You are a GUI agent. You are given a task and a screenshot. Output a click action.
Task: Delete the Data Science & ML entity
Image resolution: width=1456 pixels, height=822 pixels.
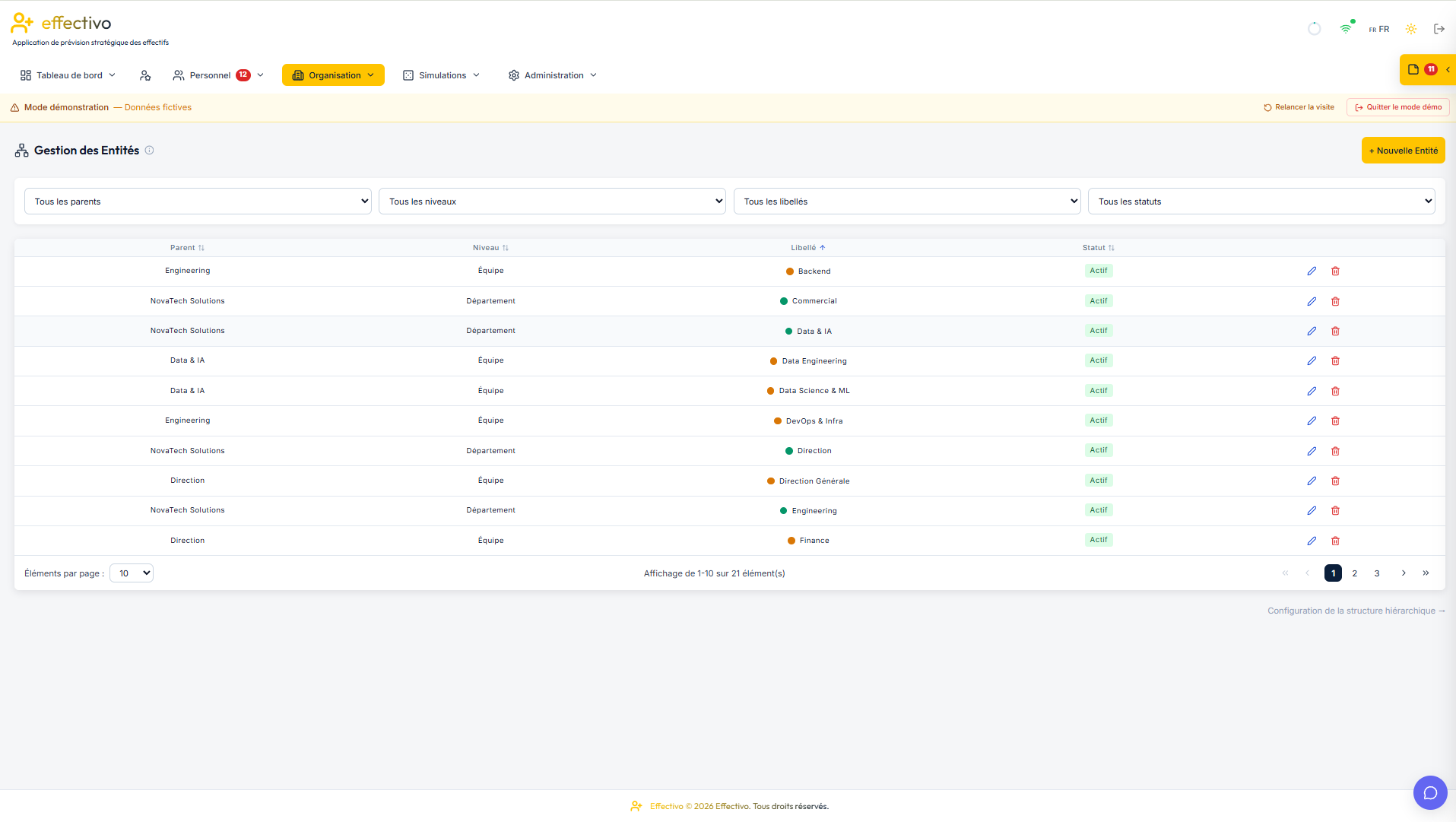(1335, 391)
